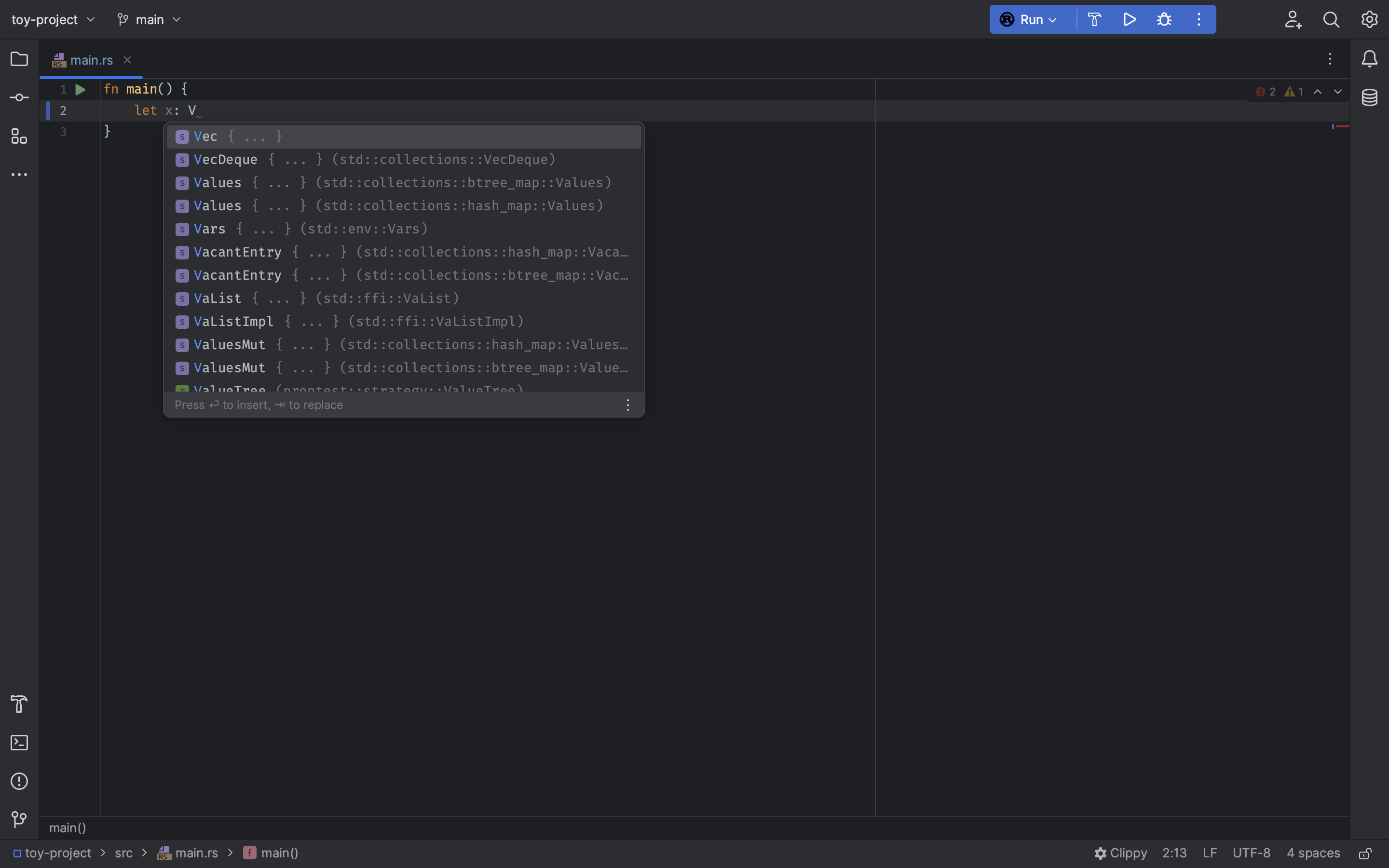The width and height of the screenshot is (1389, 868).
Task: Click main() sticky breadcrumb above status bar
Action: pyautogui.click(x=68, y=828)
